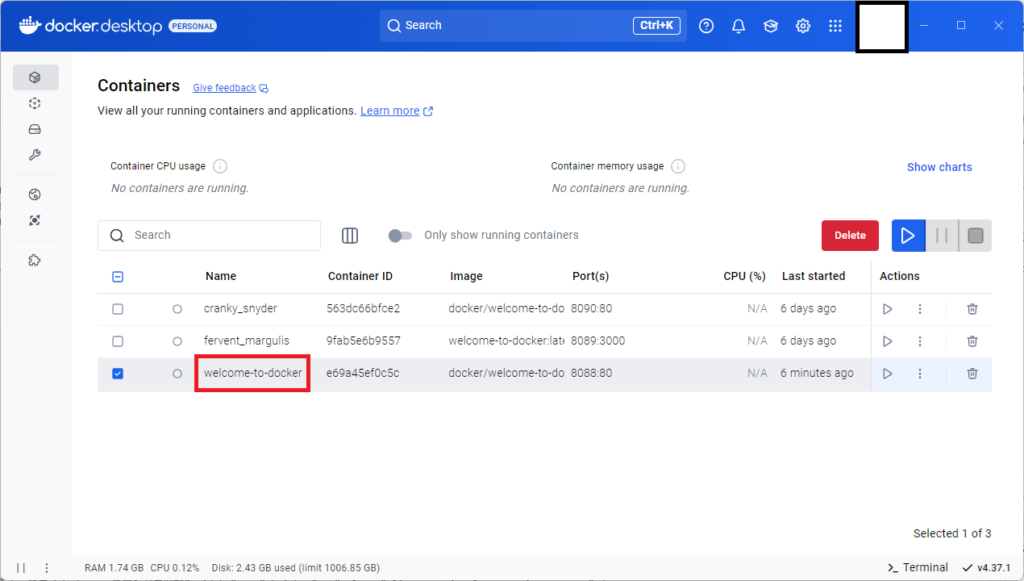Click version v4.37.1 in status bar
Screen dimensions: 1024x581
[986, 568]
